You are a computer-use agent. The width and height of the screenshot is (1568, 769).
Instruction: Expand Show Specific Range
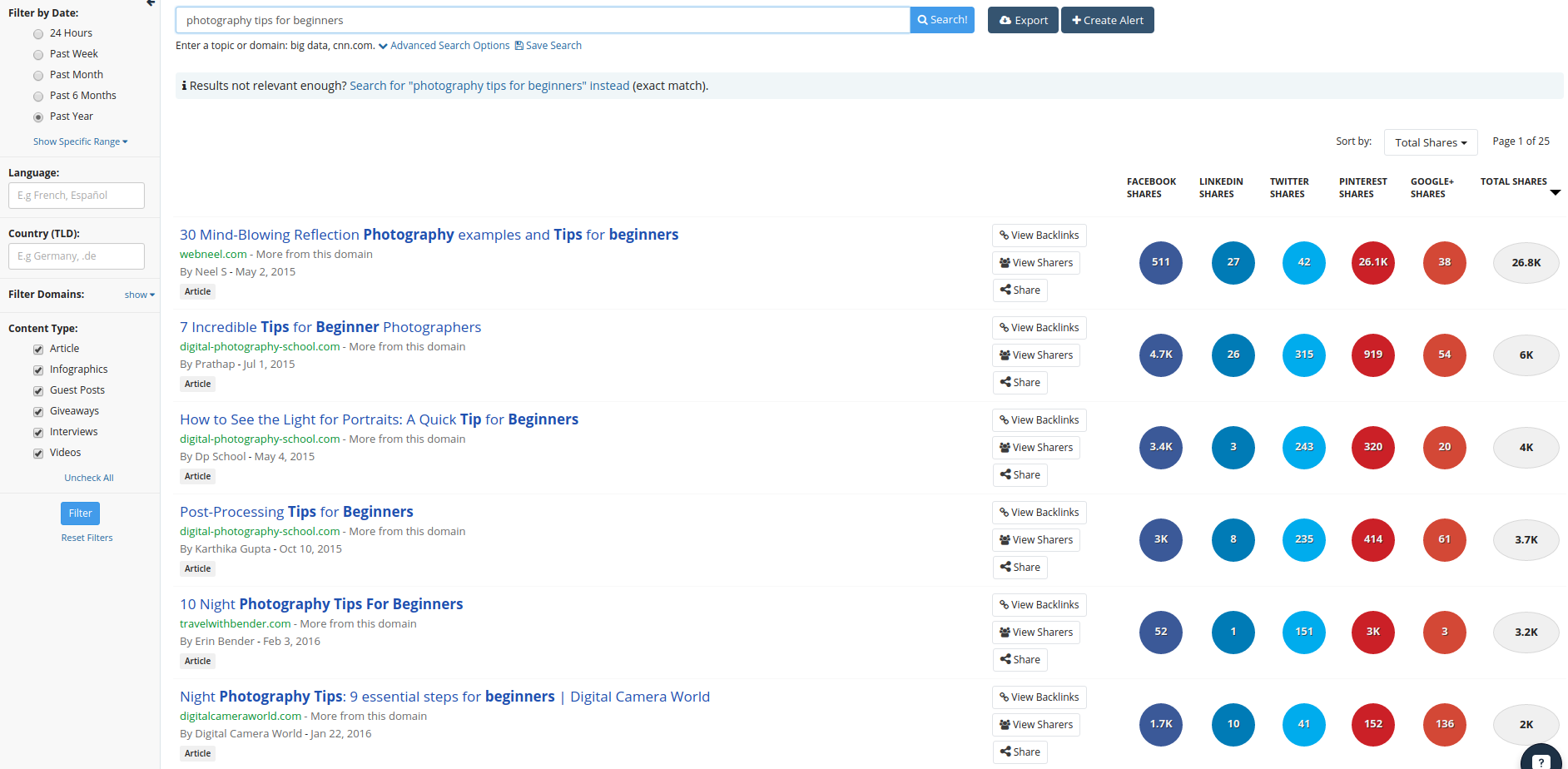point(80,141)
